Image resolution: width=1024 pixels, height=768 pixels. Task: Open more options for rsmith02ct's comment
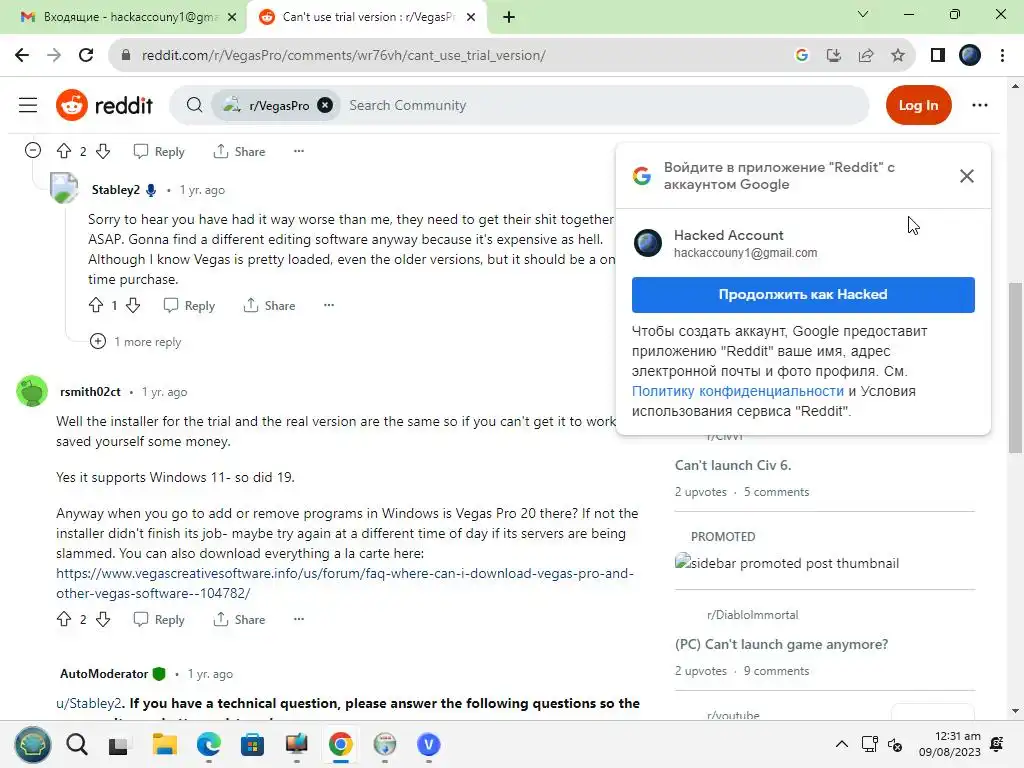(298, 619)
